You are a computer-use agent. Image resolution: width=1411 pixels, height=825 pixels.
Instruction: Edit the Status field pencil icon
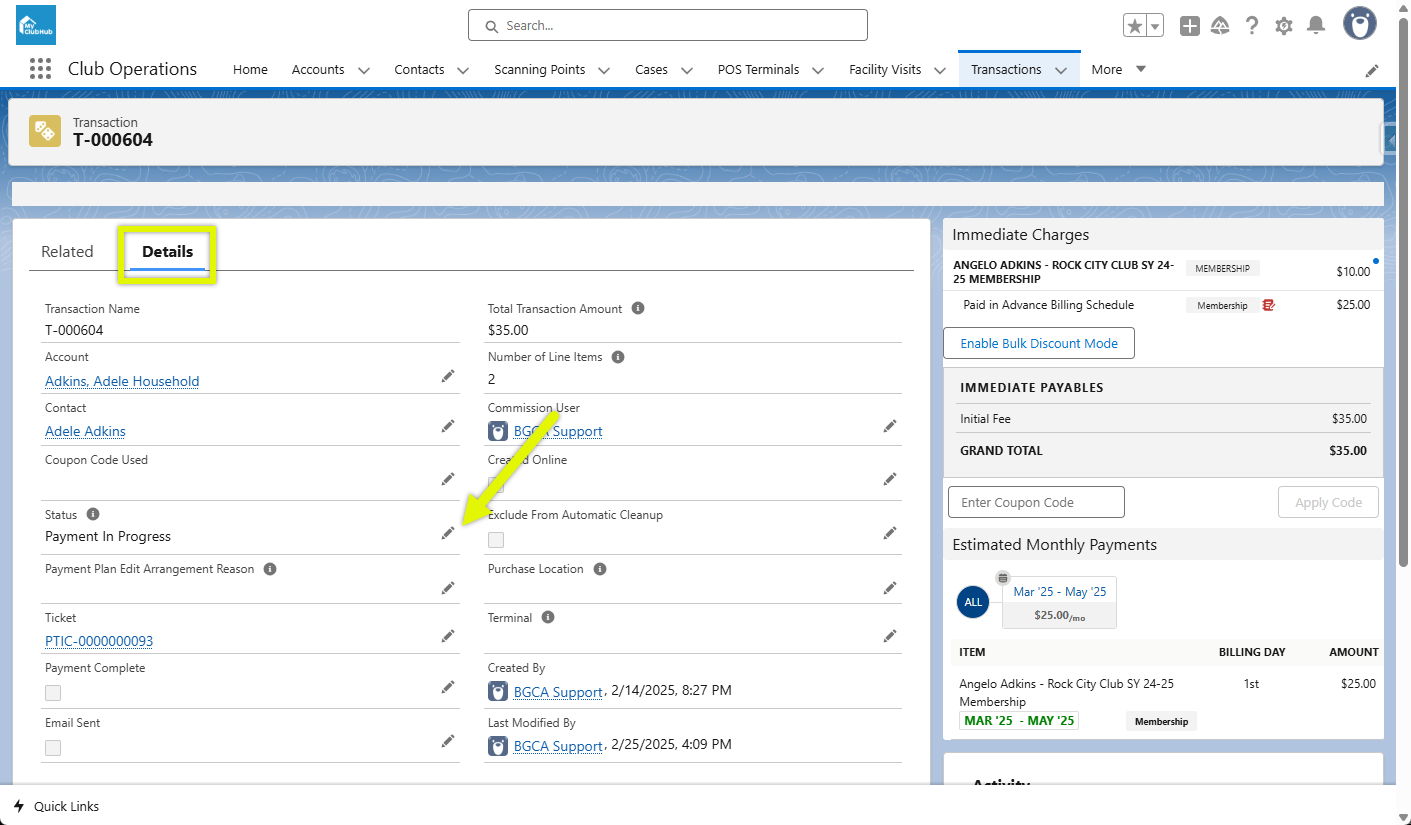(x=447, y=533)
